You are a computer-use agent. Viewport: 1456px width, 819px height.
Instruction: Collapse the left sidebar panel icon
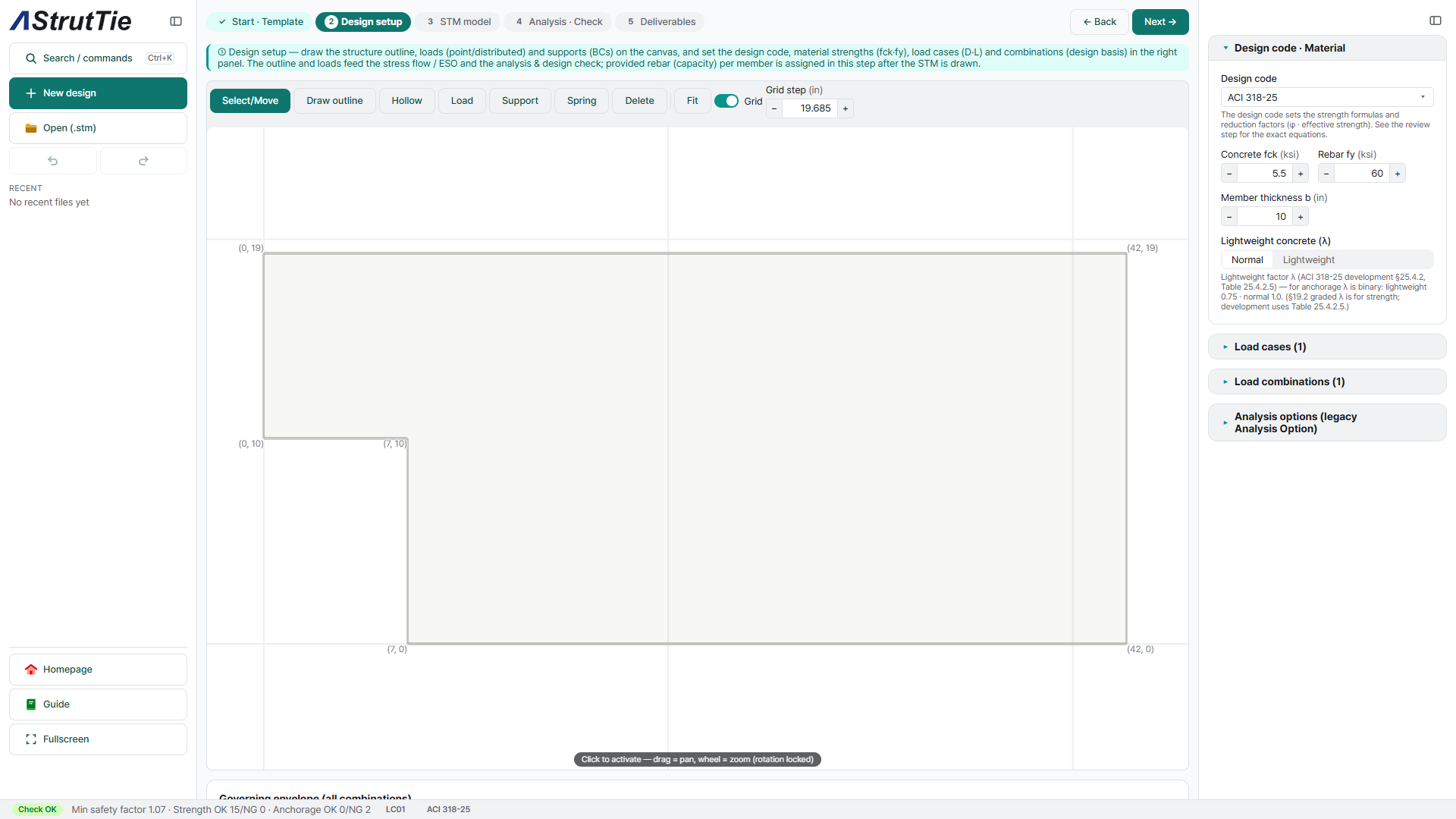tap(176, 21)
